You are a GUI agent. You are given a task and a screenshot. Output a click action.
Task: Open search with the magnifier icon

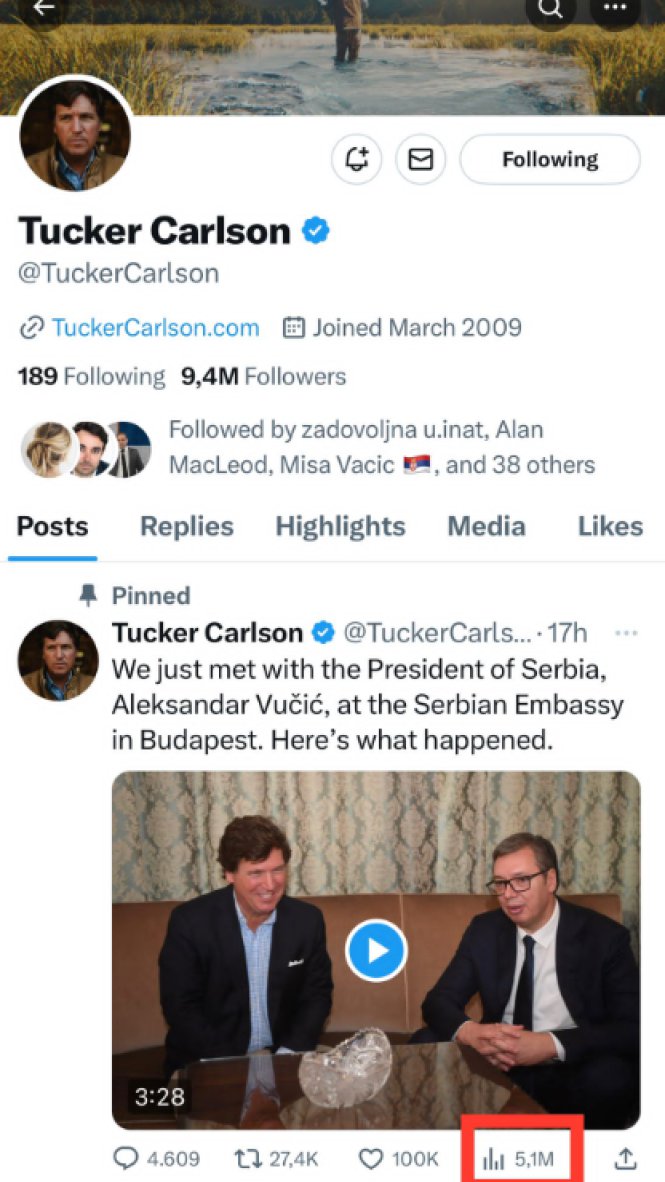tap(552, 8)
